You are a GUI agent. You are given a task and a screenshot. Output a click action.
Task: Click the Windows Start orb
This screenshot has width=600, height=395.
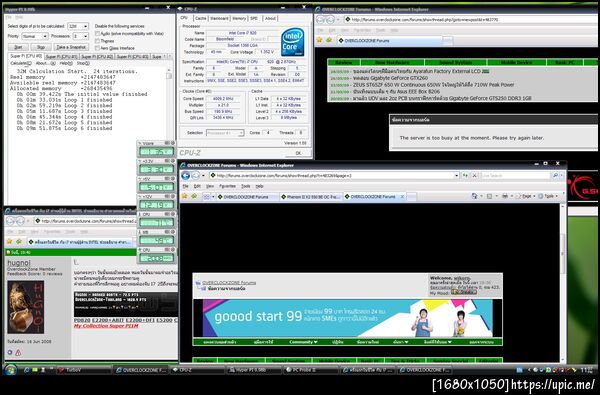pyautogui.click(x=10, y=370)
